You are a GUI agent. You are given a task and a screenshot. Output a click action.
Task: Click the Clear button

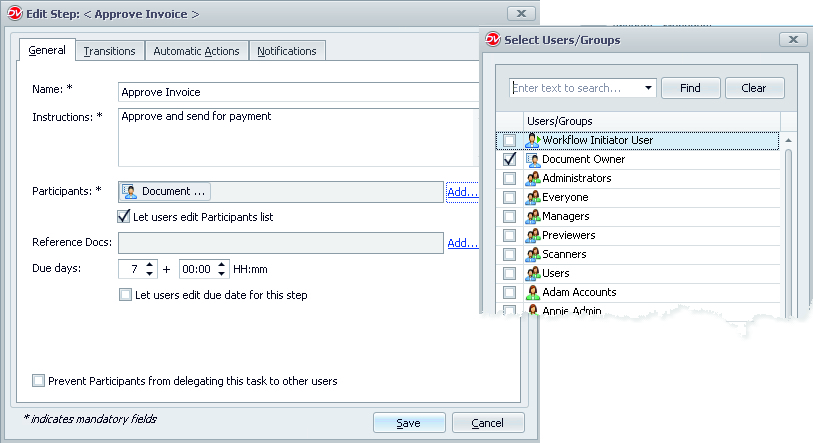click(x=754, y=88)
